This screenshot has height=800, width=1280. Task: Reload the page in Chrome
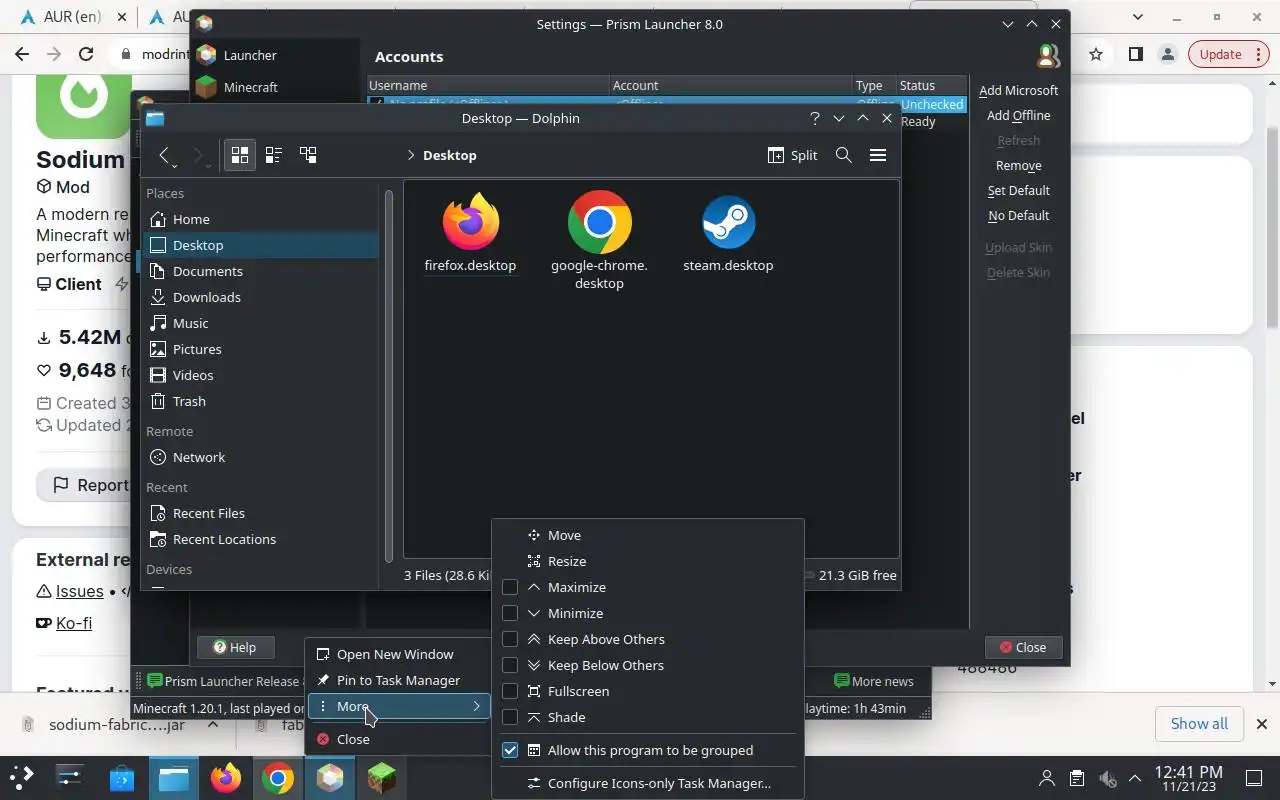pos(86,54)
